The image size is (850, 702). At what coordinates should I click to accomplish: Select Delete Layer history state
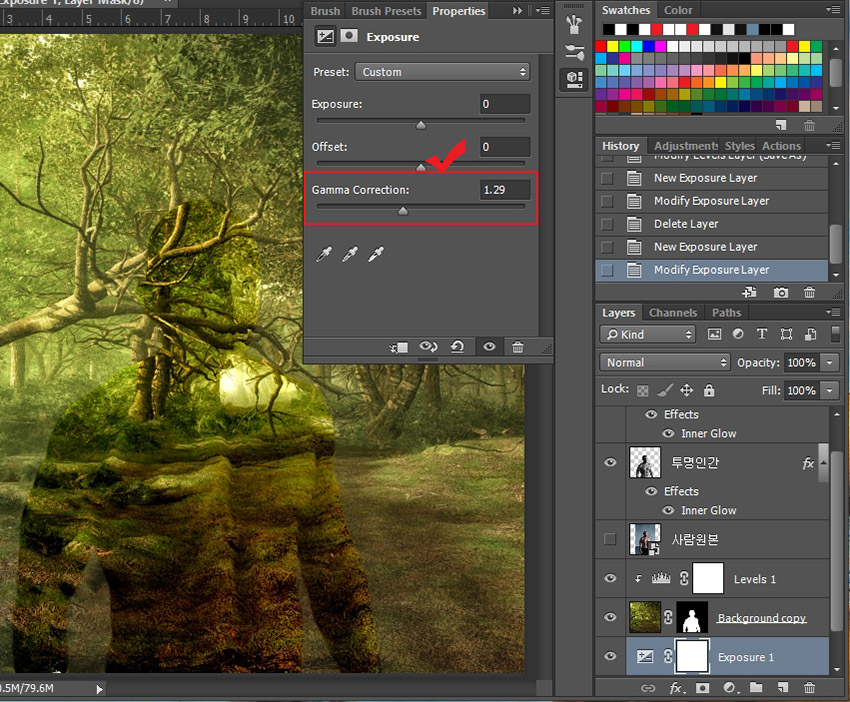coord(712,224)
